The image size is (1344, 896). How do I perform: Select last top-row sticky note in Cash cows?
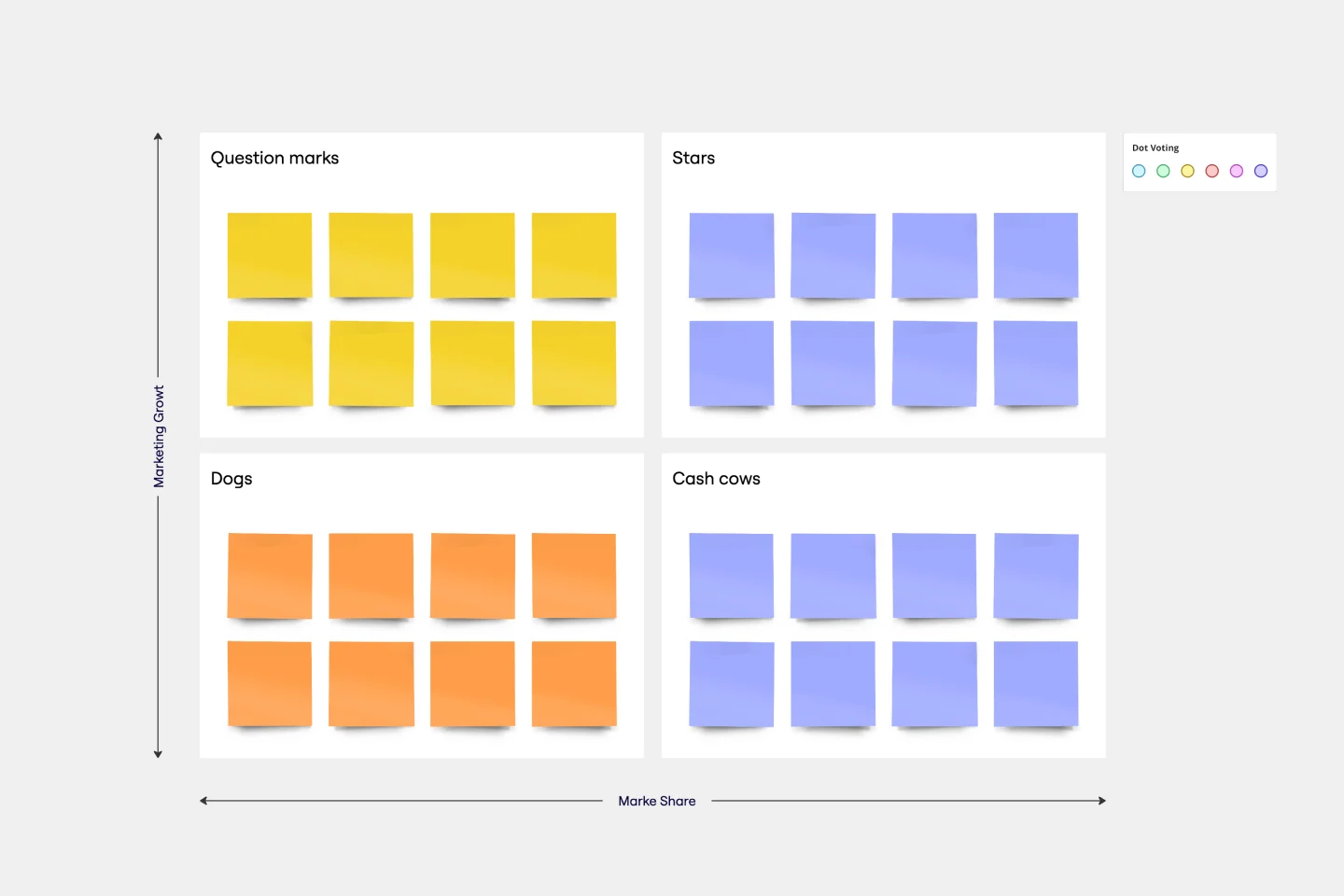pyautogui.click(x=1036, y=576)
